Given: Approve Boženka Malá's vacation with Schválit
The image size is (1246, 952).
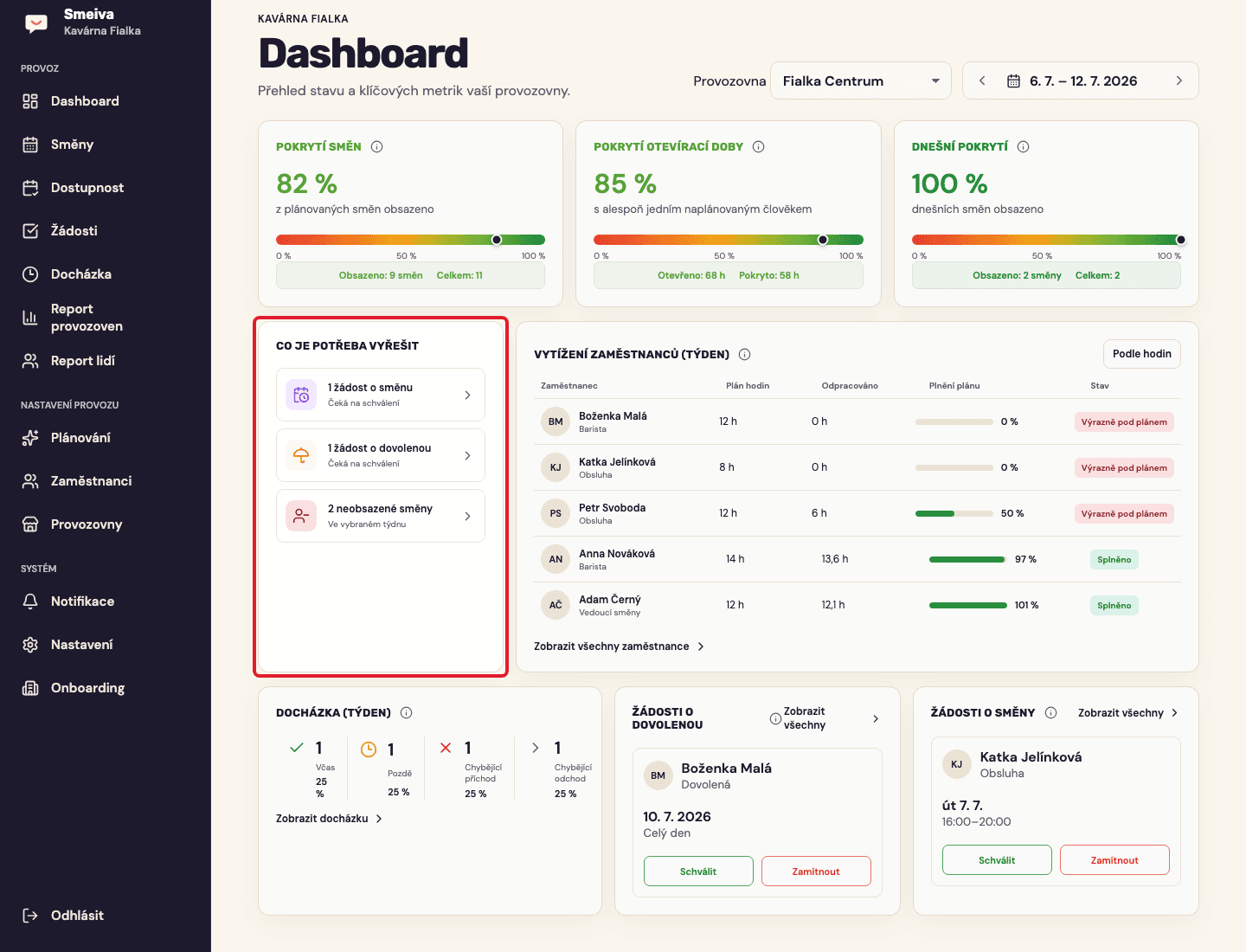Looking at the screenshot, I should click(x=698, y=872).
